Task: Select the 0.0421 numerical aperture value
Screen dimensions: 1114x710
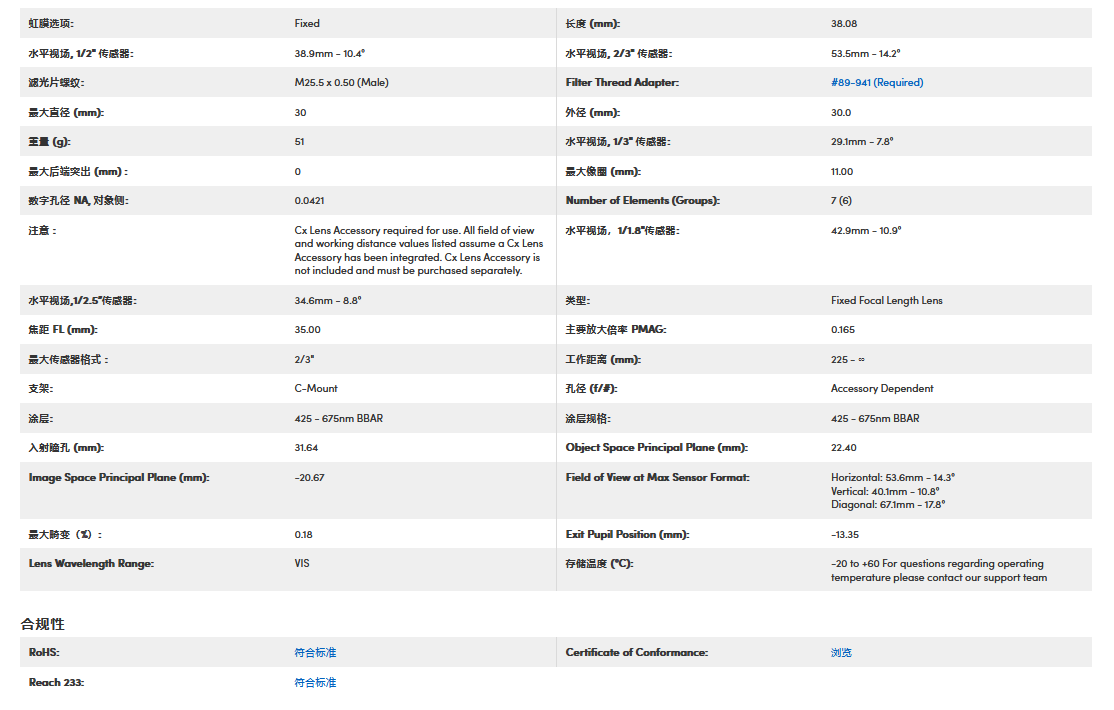Action: 310,200
